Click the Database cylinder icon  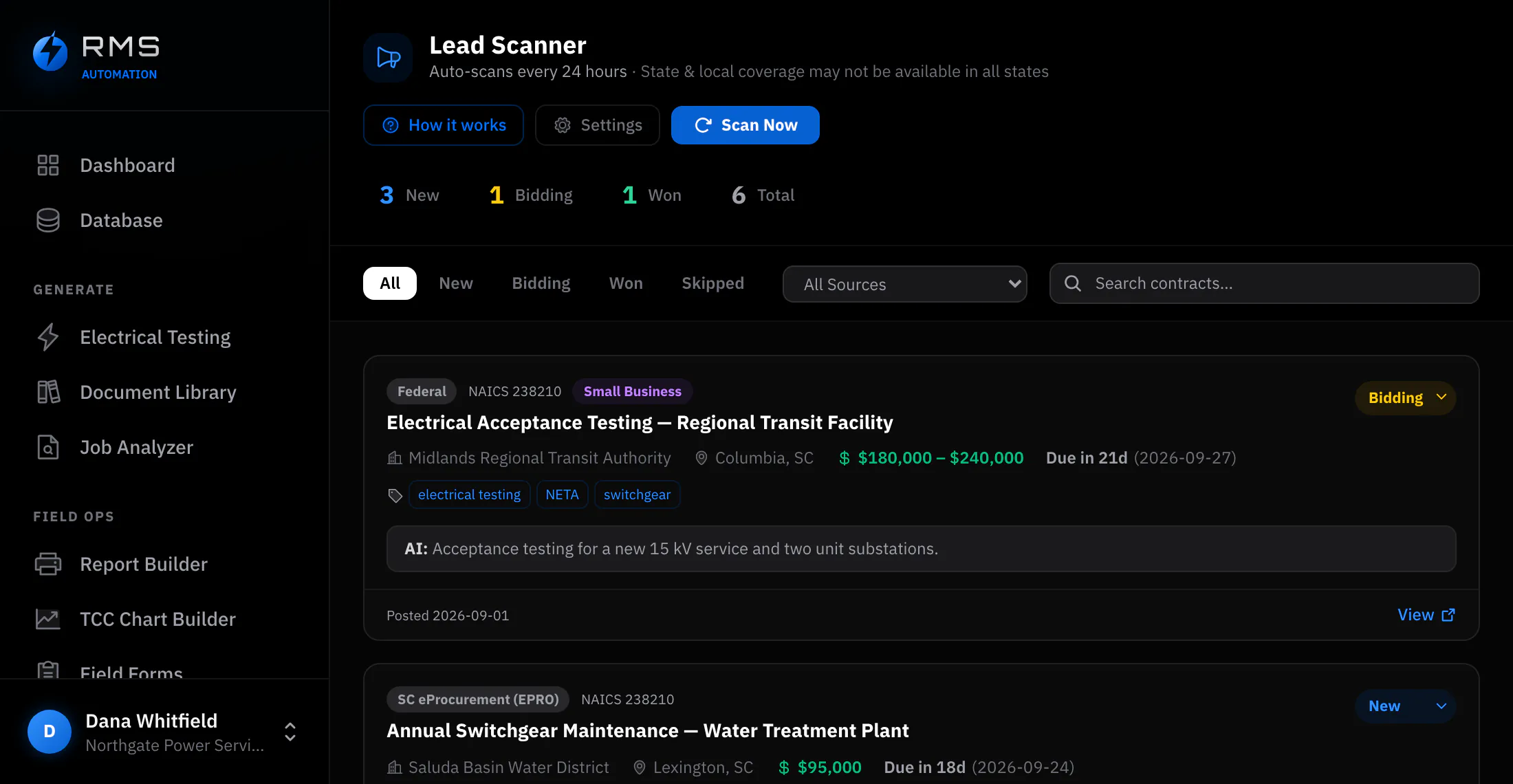(48, 220)
